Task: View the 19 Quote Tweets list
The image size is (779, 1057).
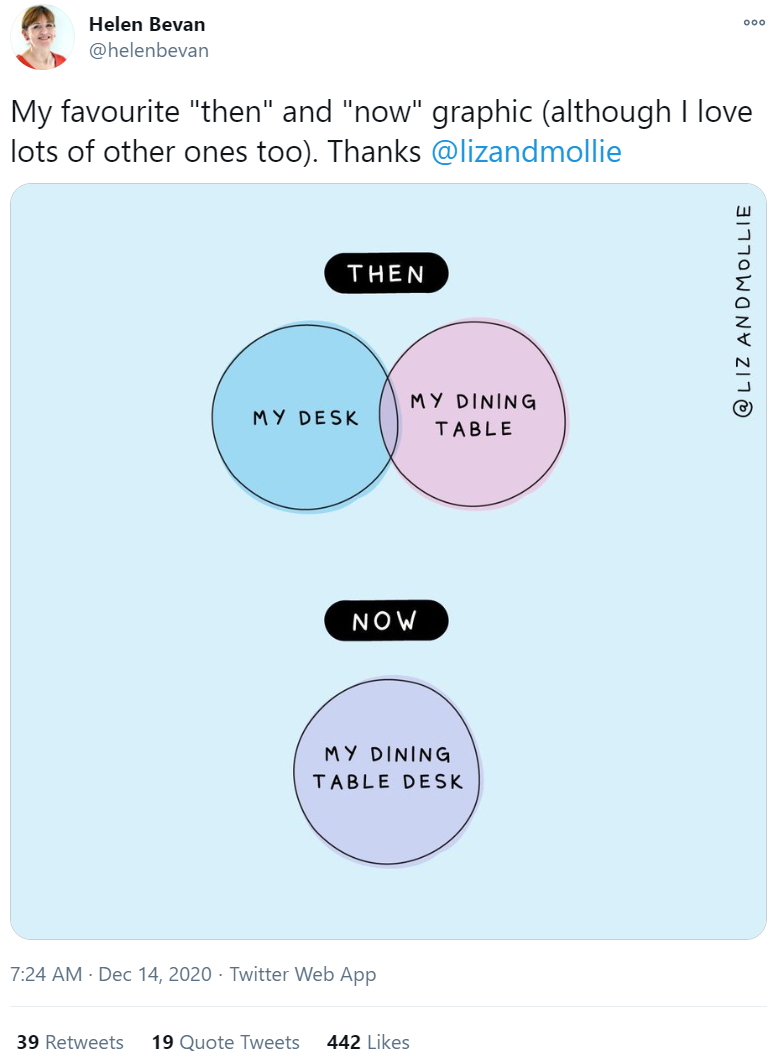Action: (x=225, y=1041)
